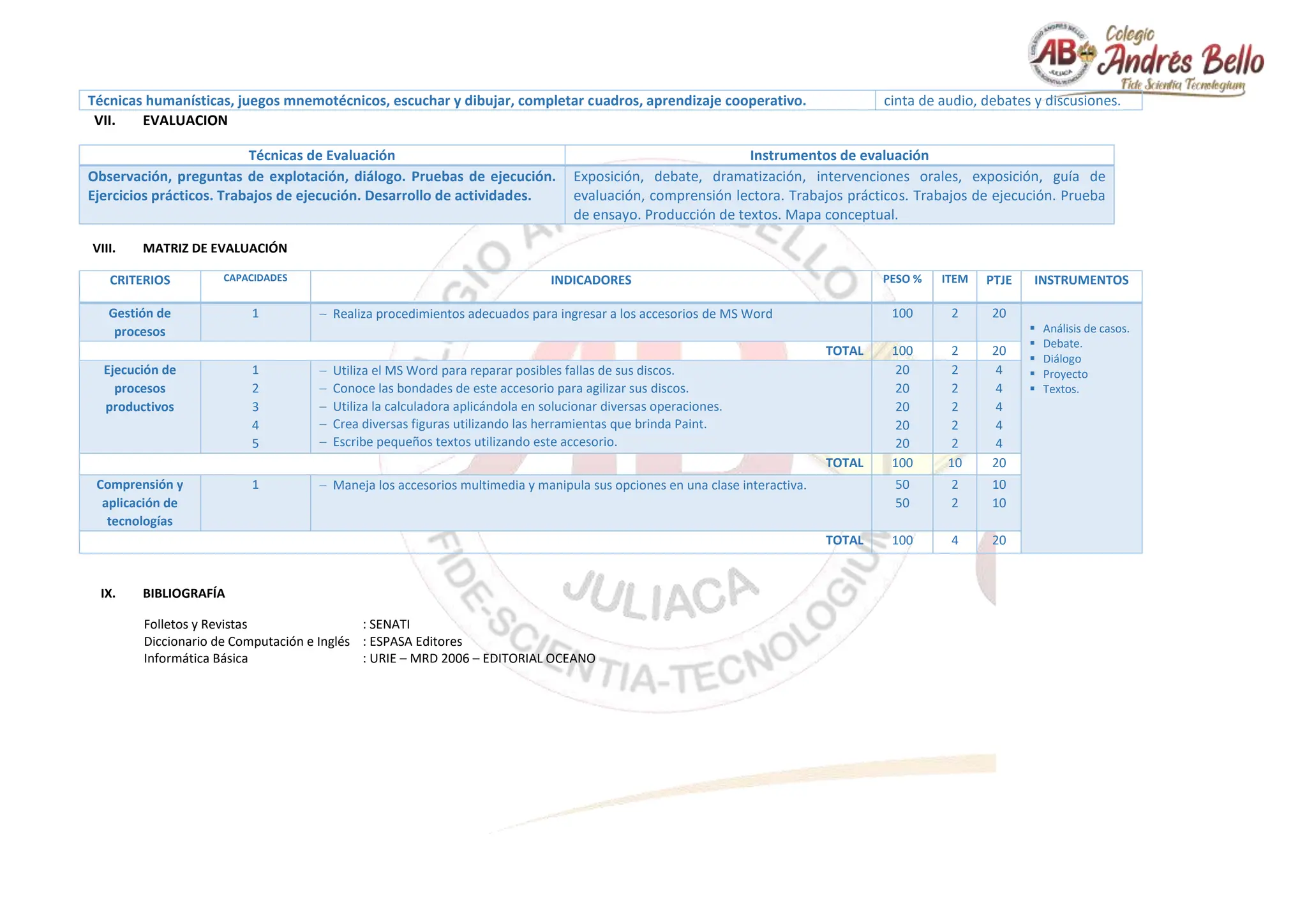Select the MATRIZ DE EVALUACIÓN heading

(215, 248)
